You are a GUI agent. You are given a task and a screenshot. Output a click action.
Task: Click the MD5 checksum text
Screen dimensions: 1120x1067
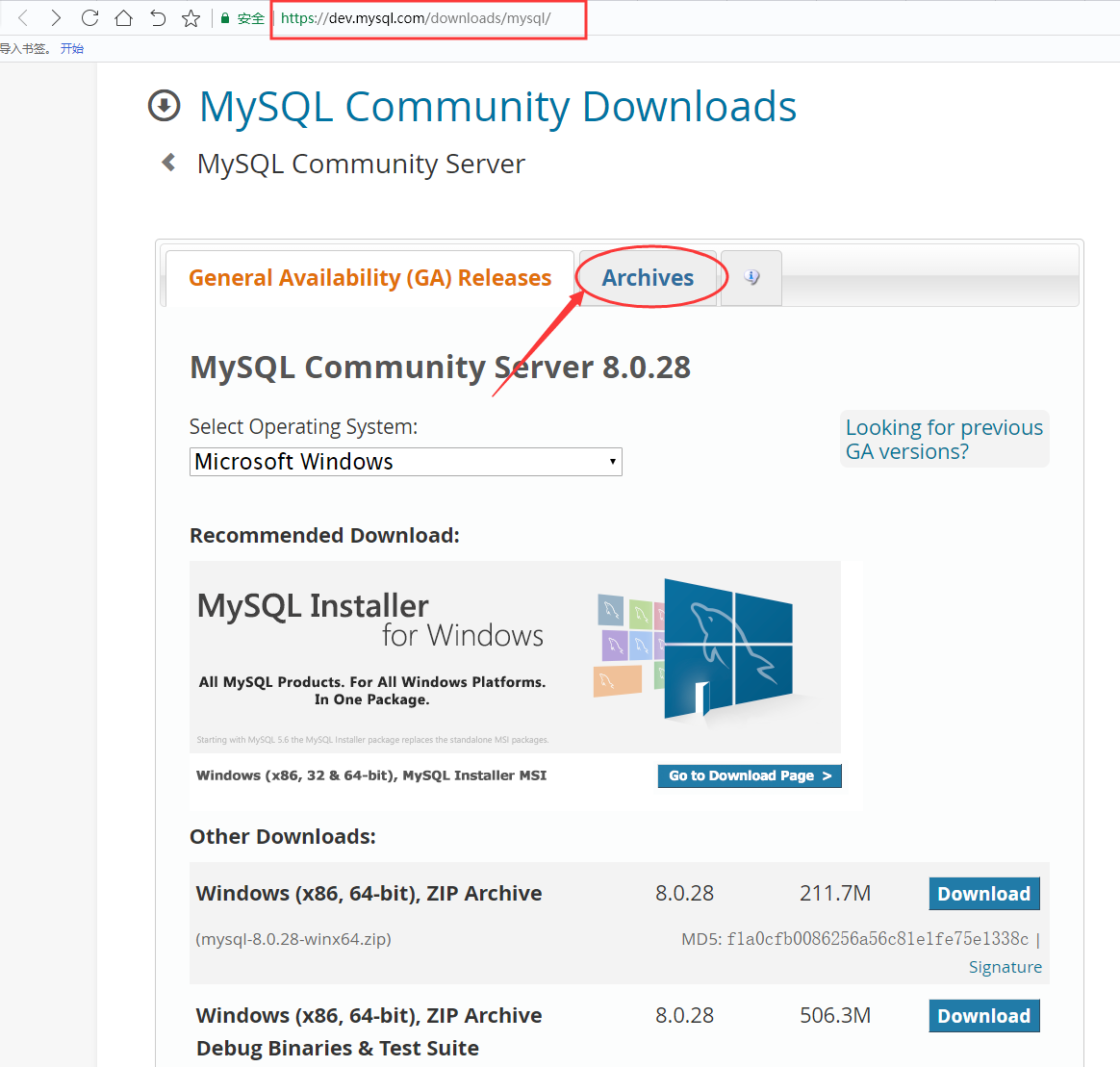point(855,938)
